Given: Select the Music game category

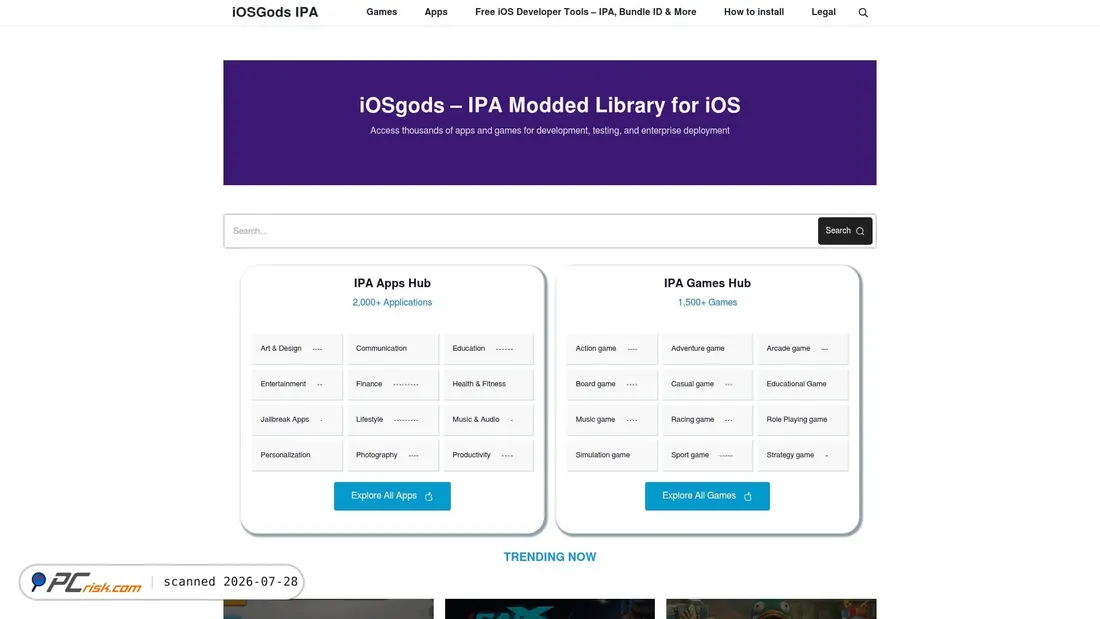Looking at the screenshot, I should (x=612, y=420).
